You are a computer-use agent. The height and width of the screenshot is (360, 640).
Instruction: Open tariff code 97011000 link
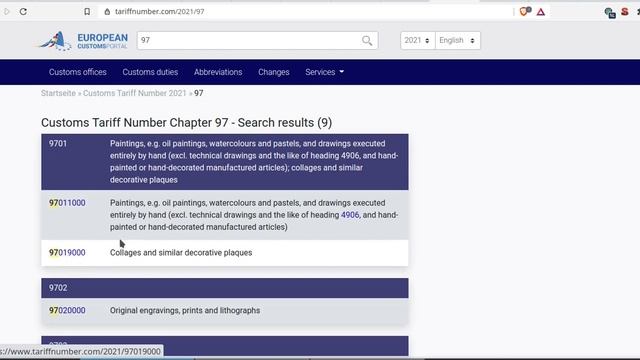click(67, 203)
